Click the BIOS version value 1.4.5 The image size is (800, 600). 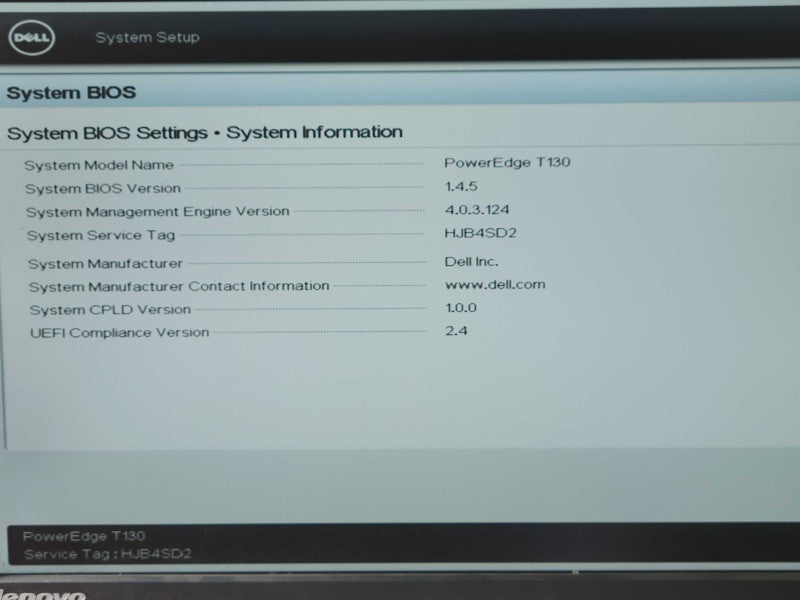(x=461, y=186)
